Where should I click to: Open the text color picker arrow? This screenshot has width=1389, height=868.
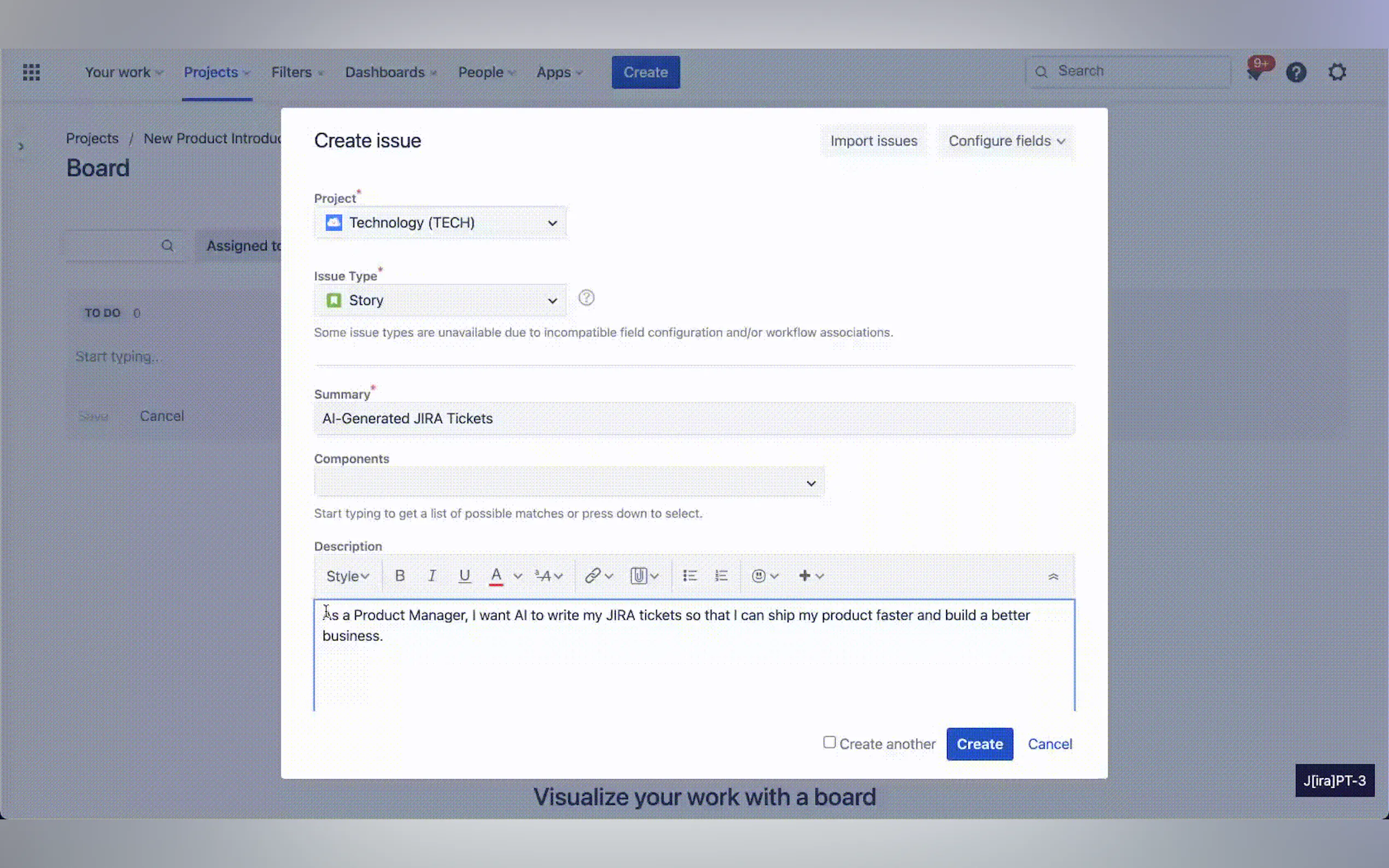(x=517, y=576)
